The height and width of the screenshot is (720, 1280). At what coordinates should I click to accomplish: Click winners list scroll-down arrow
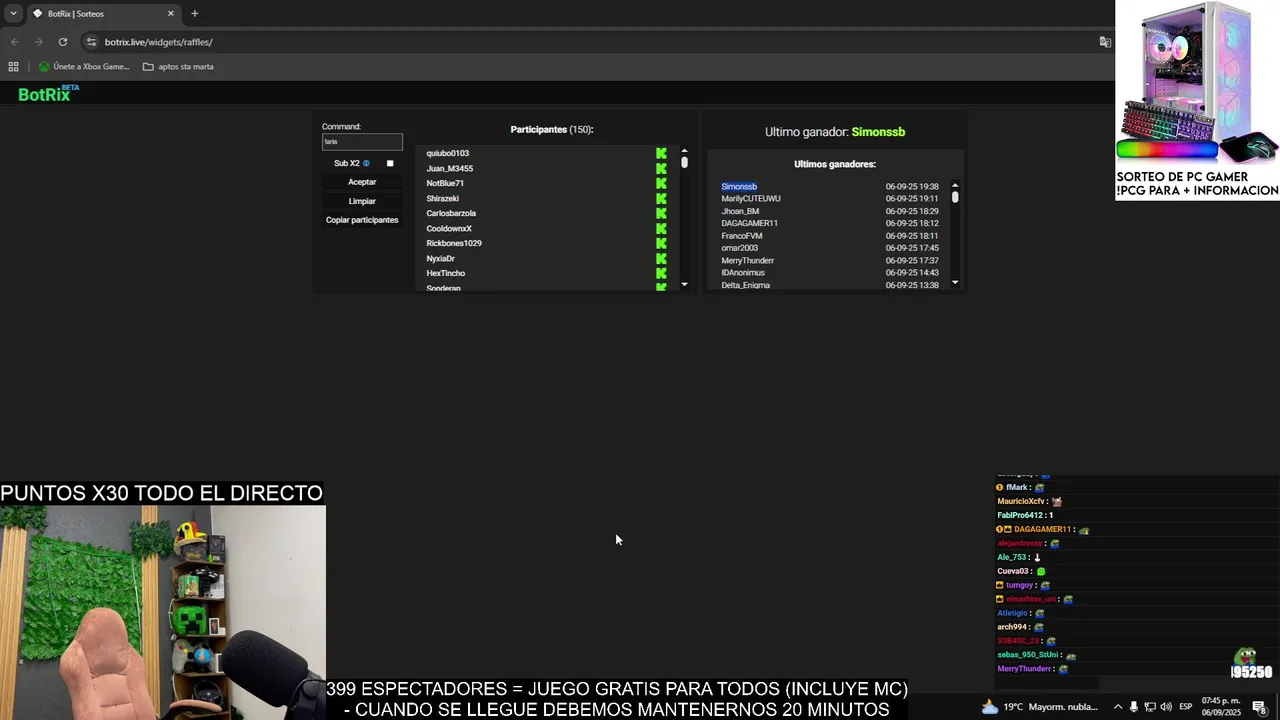955,283
